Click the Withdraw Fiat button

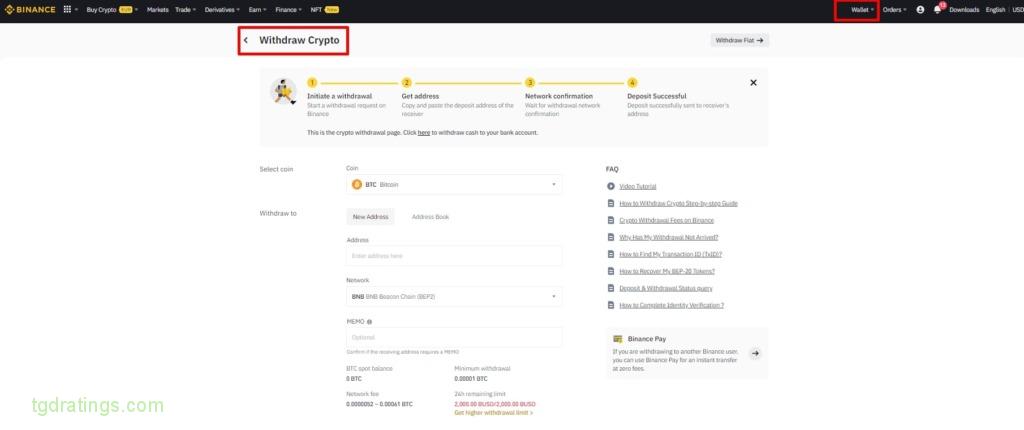pyautogui.click(x=739, y=40)
